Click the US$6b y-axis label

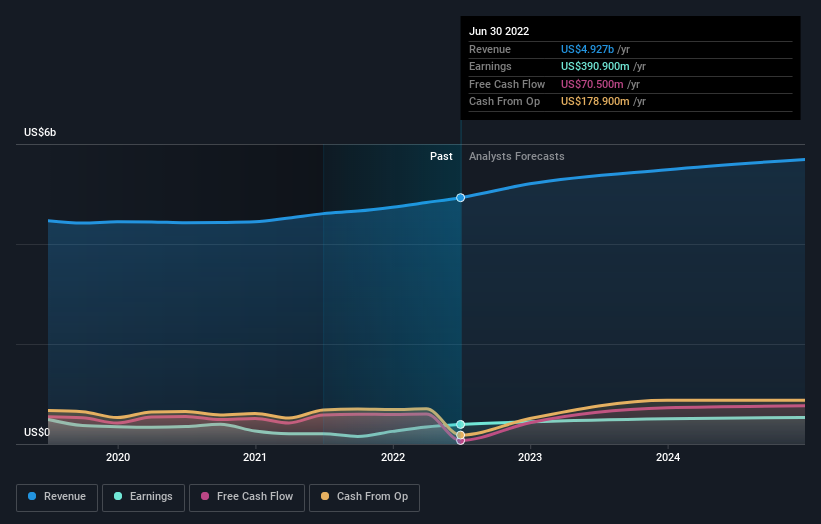pos(40,132)
